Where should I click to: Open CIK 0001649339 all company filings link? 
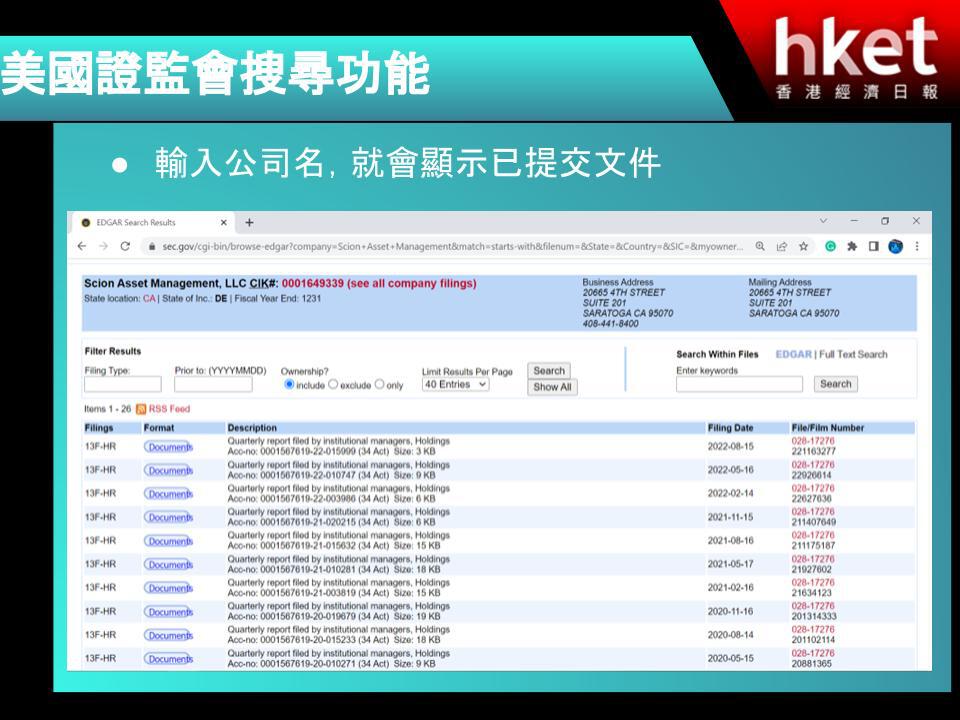(379, 283)
